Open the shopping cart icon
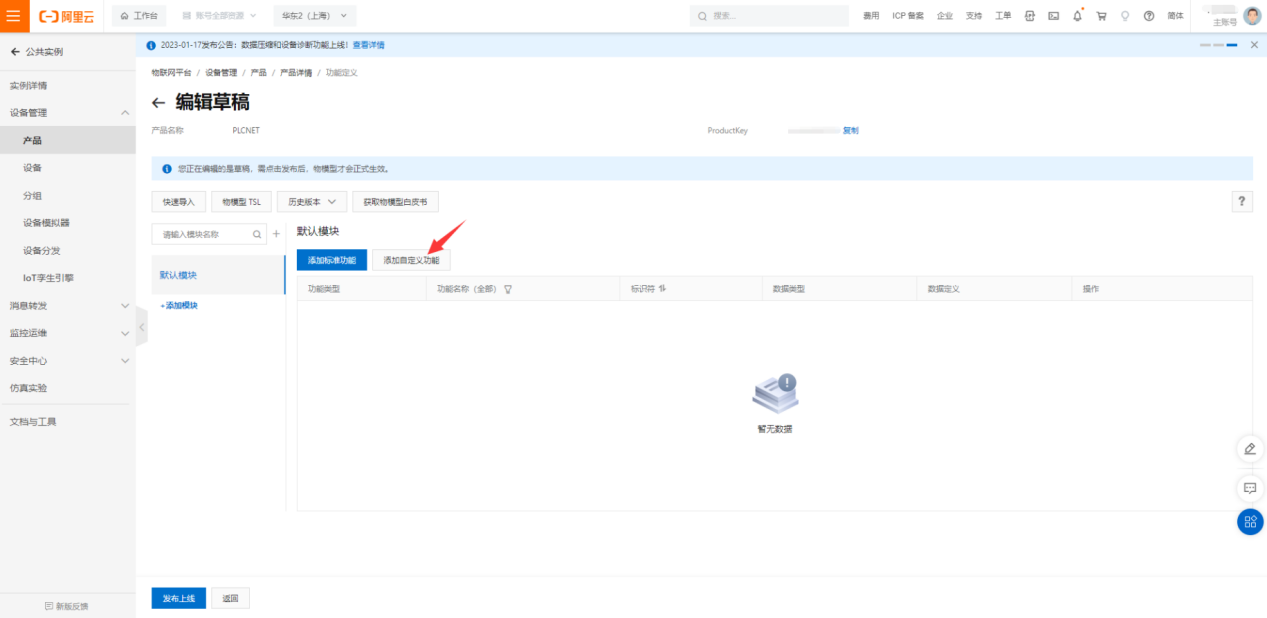The height and width of the screenshot is (618, 1267). [1101, 16]
